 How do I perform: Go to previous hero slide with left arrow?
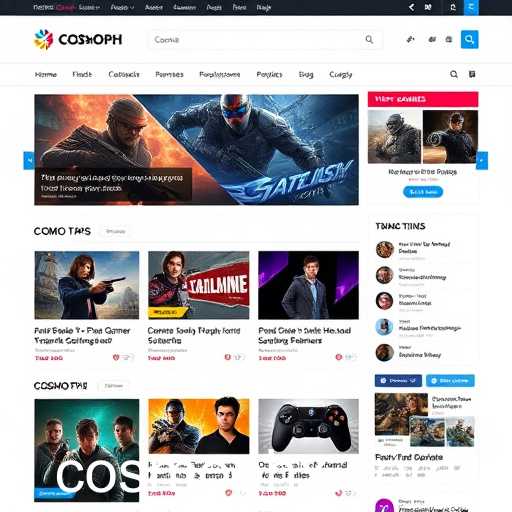point(29,161)
